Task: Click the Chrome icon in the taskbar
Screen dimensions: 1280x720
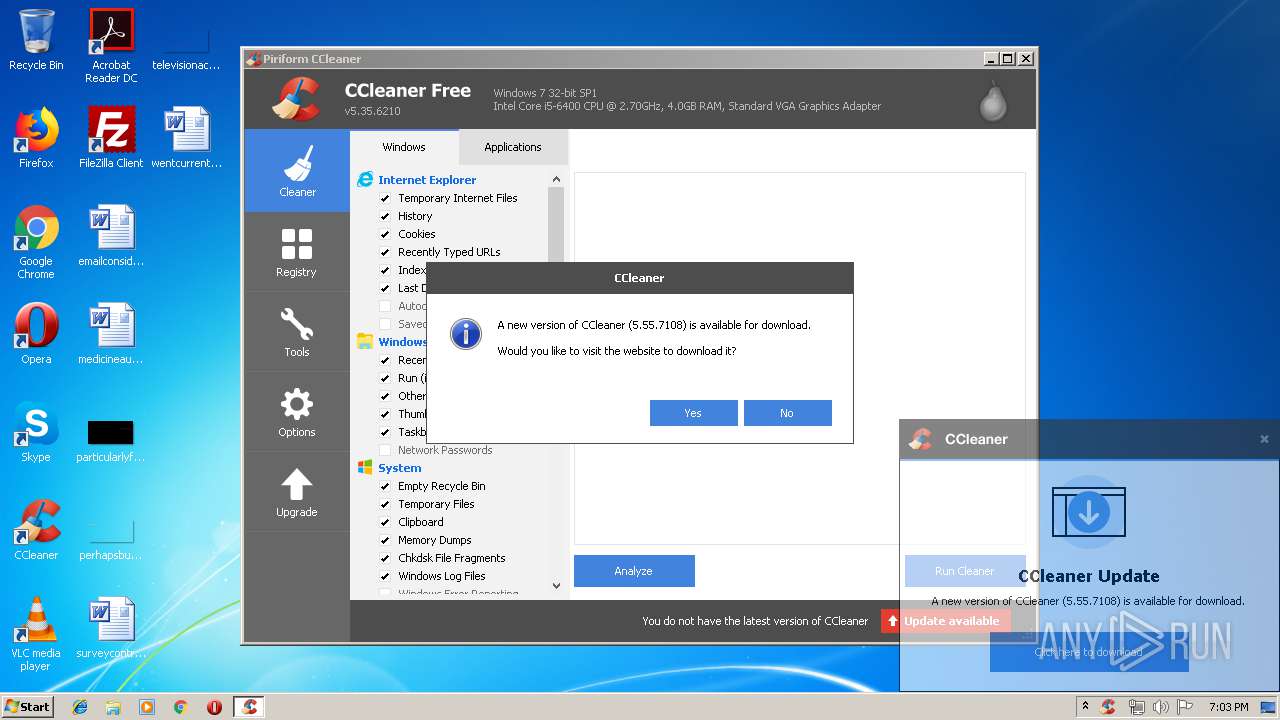Action: 180,707
